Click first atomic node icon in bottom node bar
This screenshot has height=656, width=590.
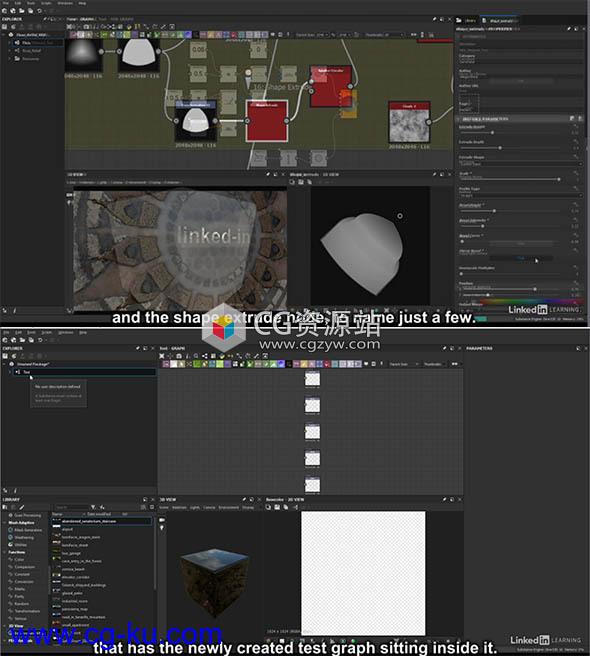click(166, 364)
